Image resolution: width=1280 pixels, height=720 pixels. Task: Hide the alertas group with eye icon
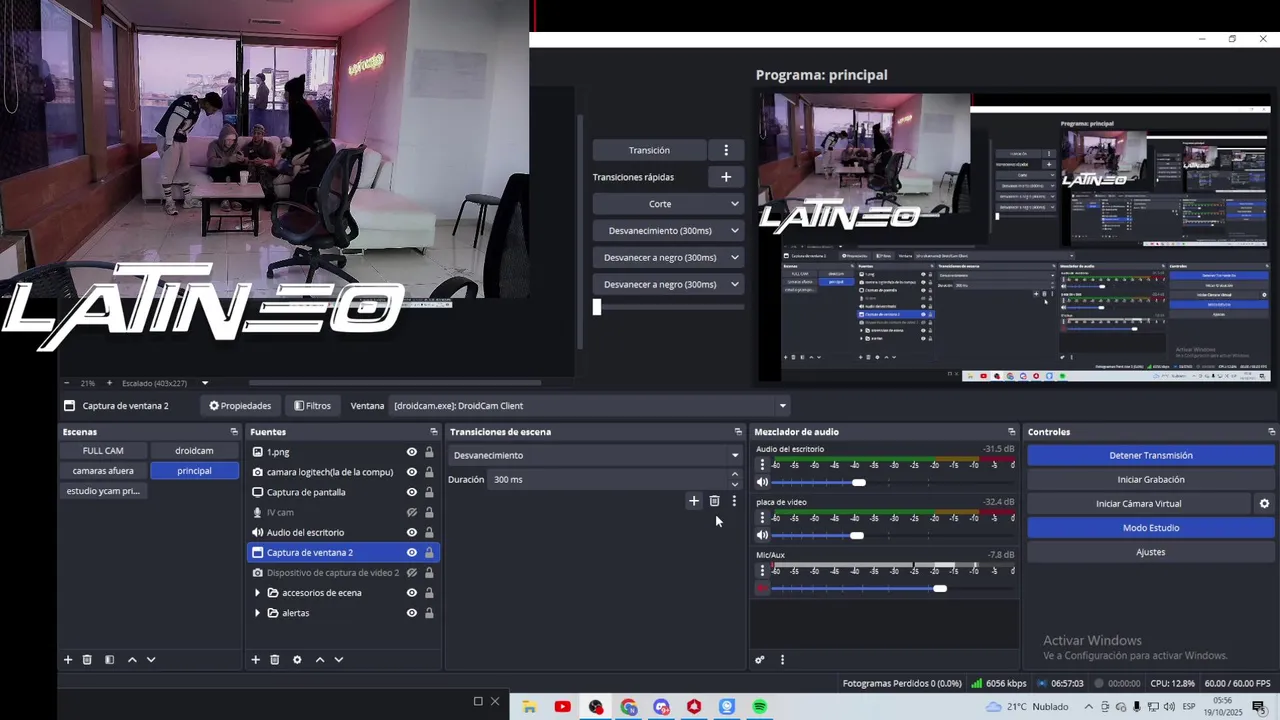411,613
